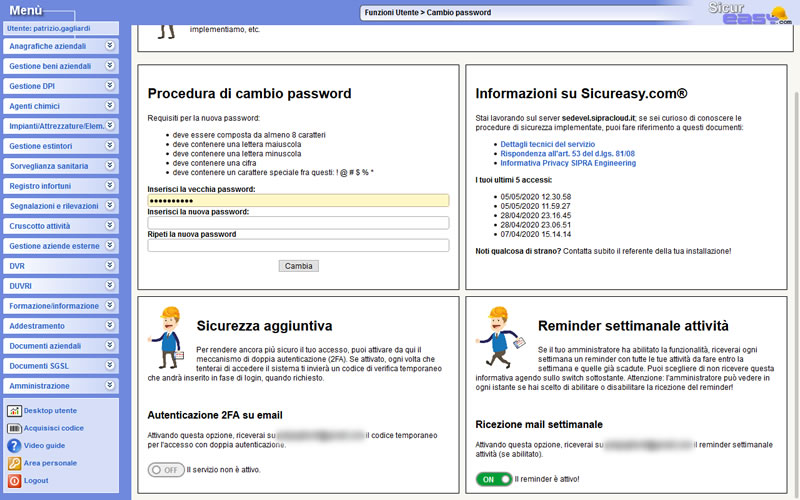Expand Impianti/Attrezzature/Elem. chevron
Viewport: 800px width, 500px height.
click(110, 125)
